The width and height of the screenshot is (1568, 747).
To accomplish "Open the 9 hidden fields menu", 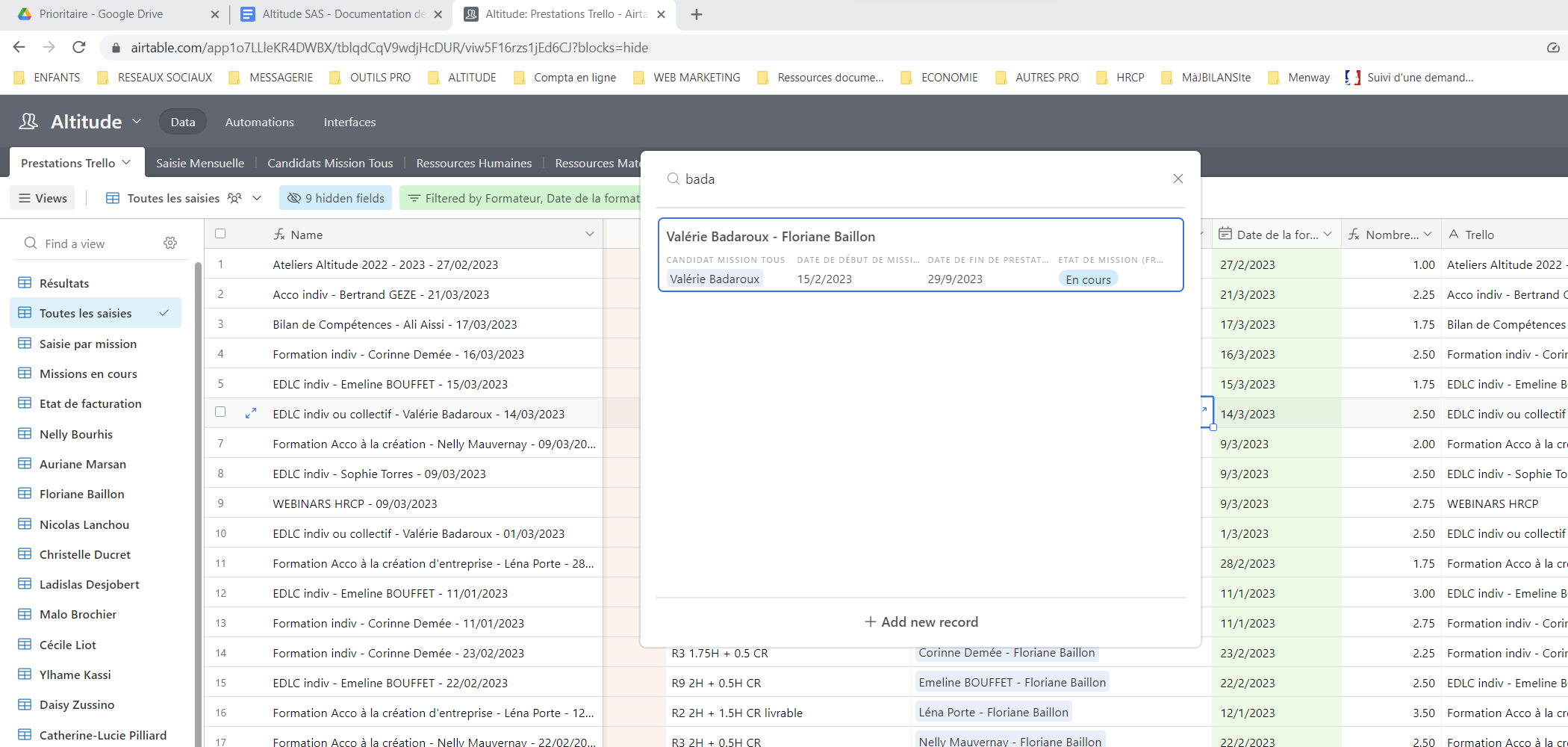I will pyautogui.click(x=336, y=198).
